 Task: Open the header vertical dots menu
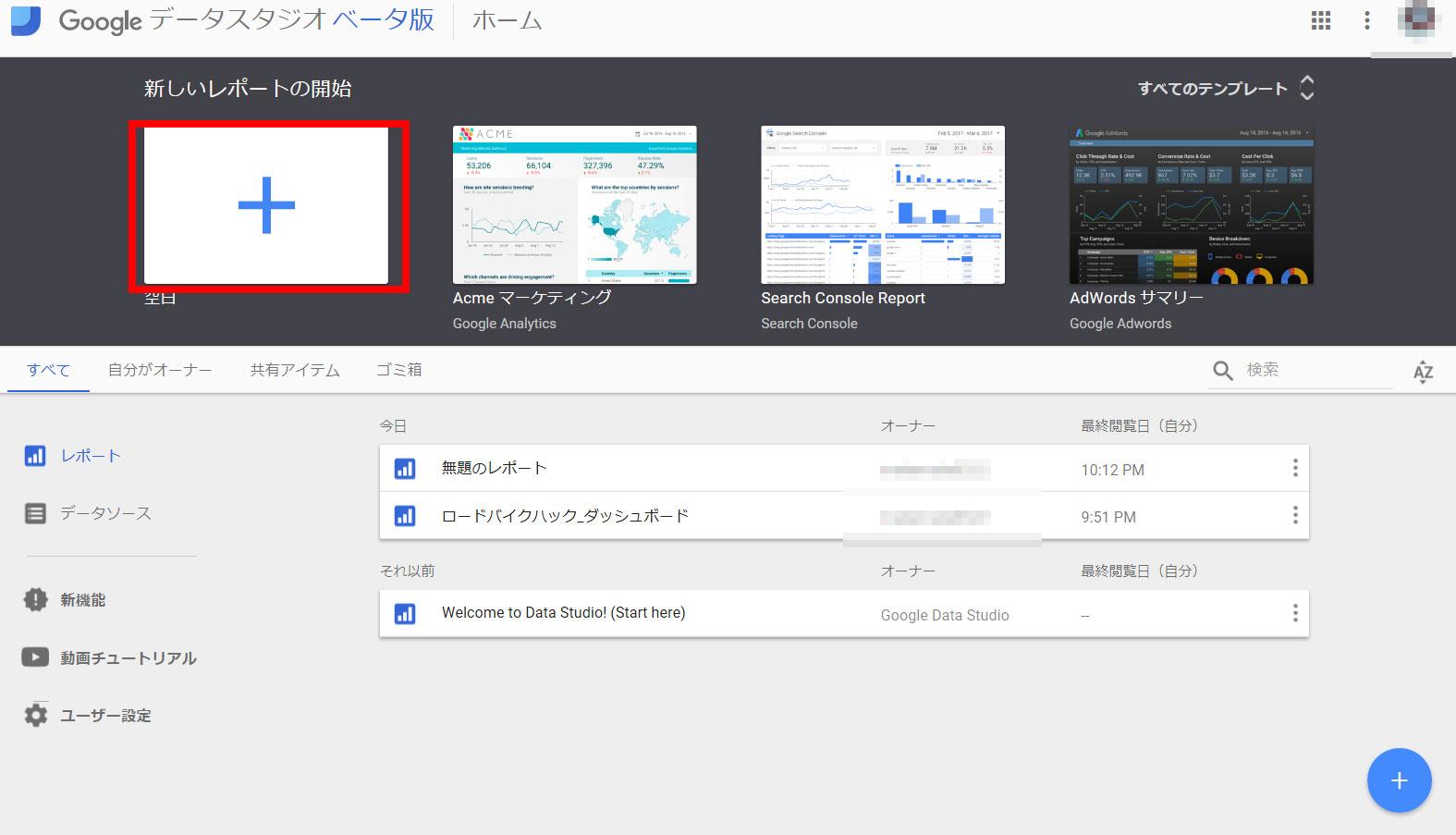pyautogui.click(x=1367, y=21)
